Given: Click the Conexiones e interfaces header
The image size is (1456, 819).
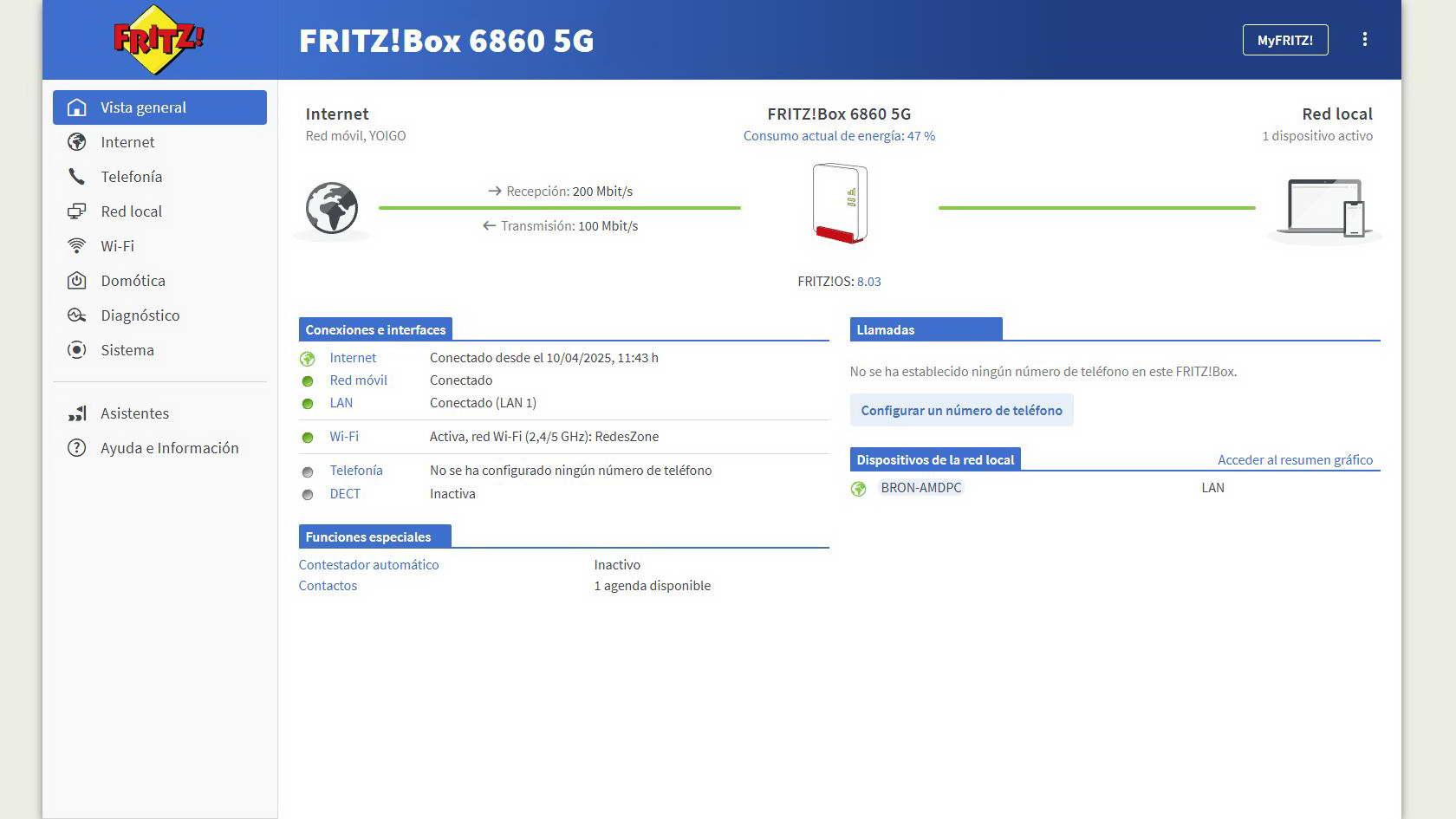Looking at the screenshot, I should pyautogui.click(x=375, y=329).
